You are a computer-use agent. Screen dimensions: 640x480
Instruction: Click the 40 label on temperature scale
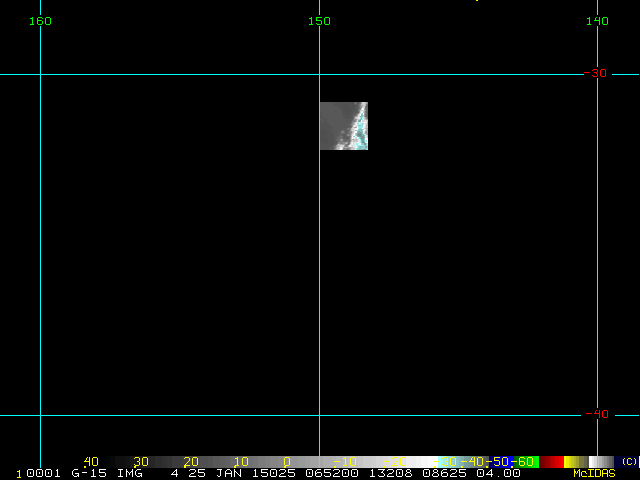click(91, 462)
